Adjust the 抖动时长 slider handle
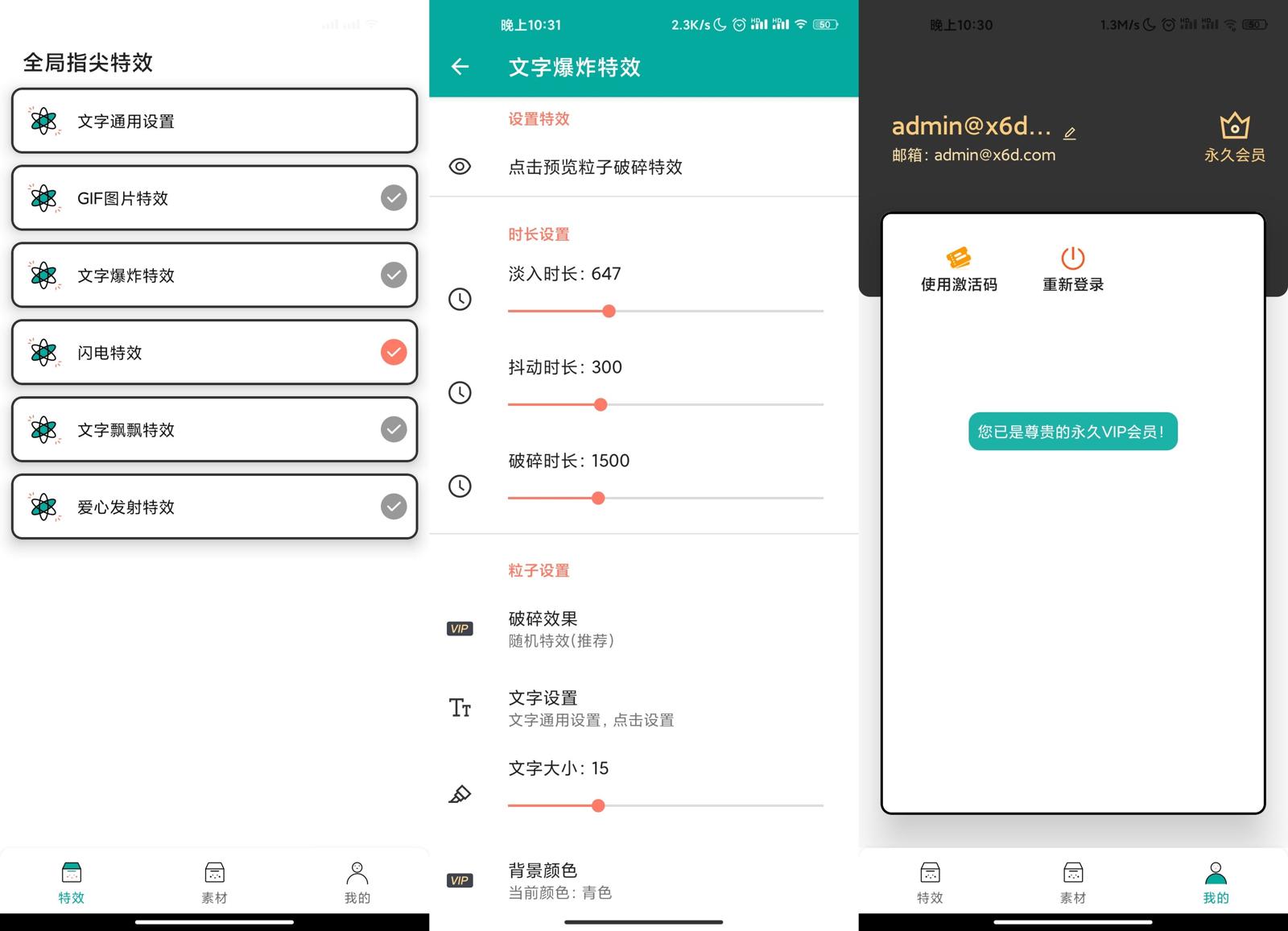 (x=601, y=404)
